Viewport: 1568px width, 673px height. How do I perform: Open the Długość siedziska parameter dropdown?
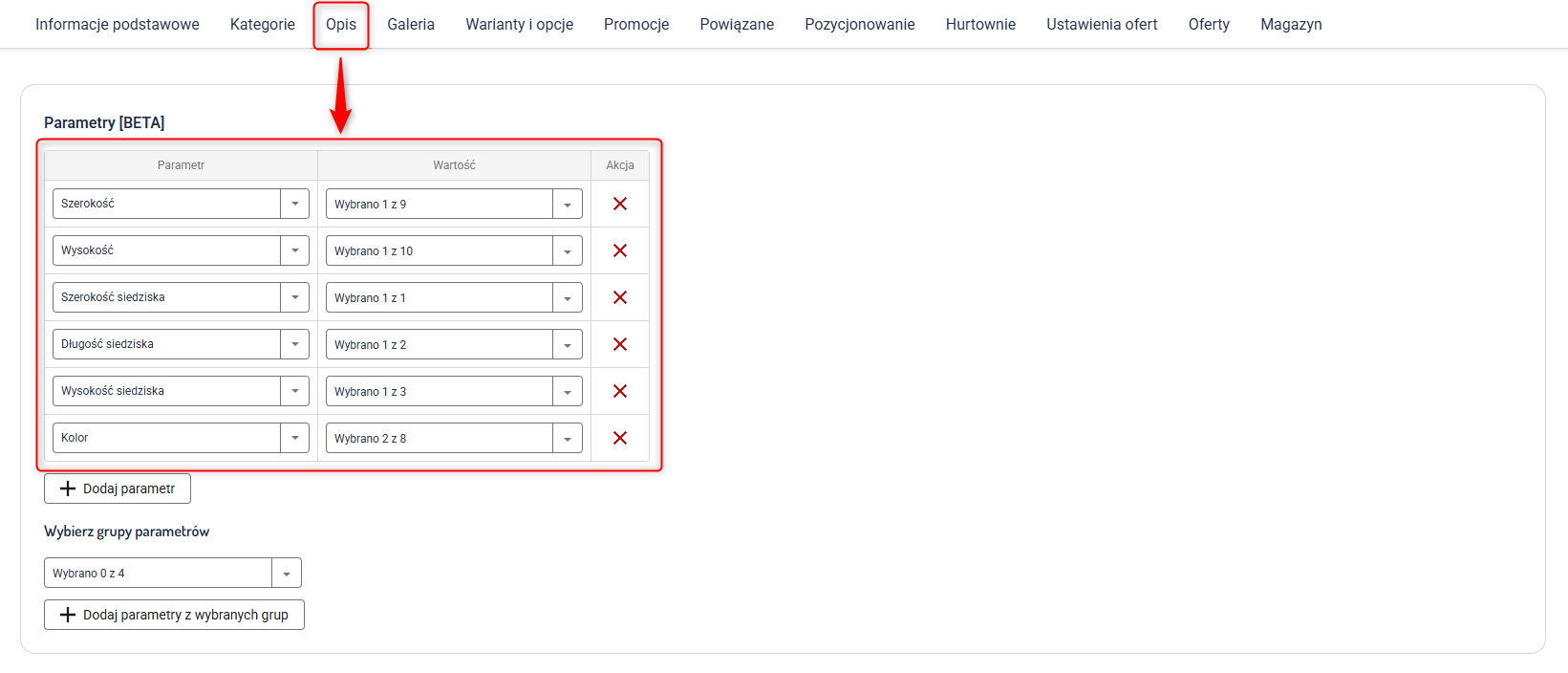pos(294,344)
